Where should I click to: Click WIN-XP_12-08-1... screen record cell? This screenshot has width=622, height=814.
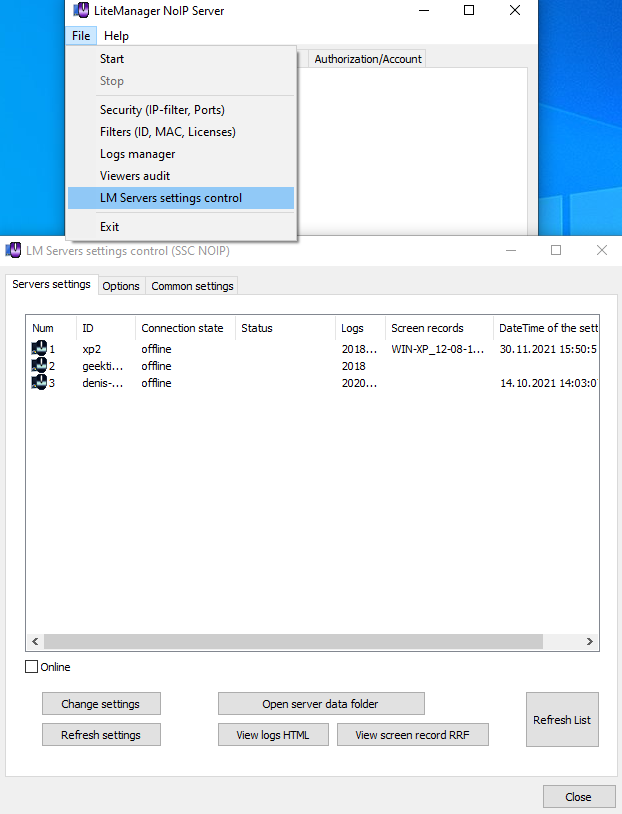438,349
